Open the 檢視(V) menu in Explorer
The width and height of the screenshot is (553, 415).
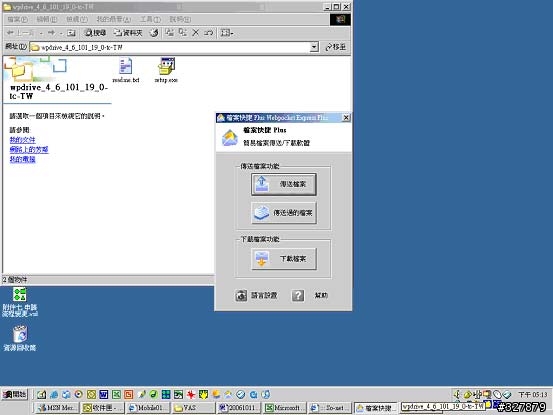coord(77,19)
